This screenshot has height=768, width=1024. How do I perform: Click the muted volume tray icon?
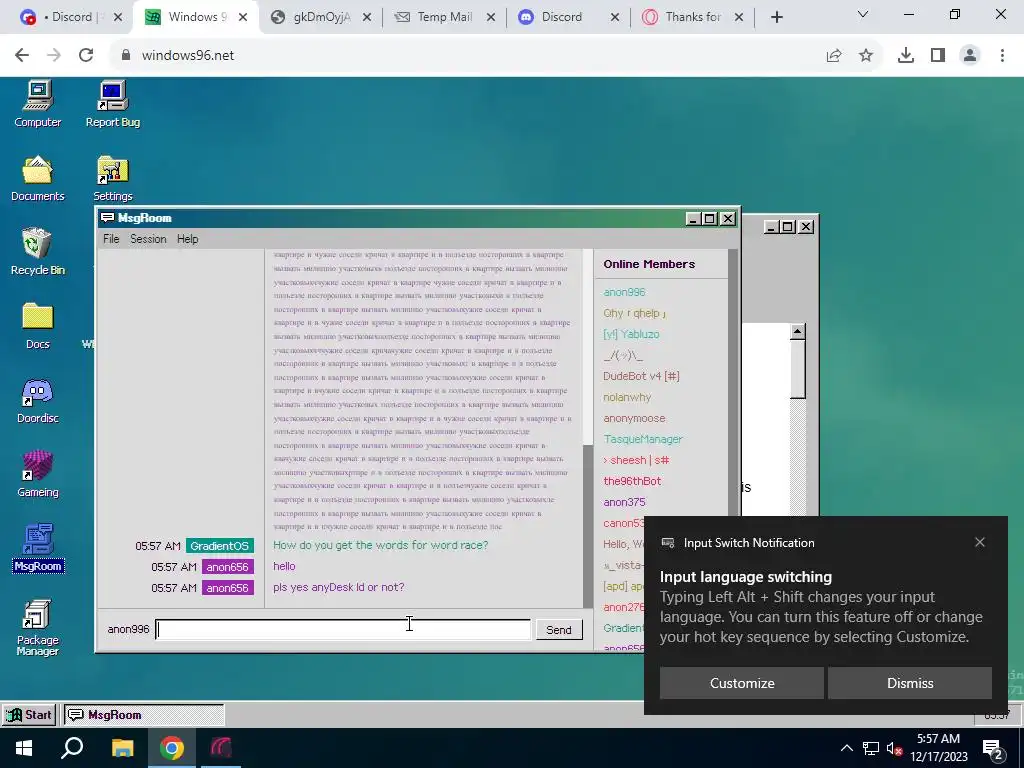point(895,748)
